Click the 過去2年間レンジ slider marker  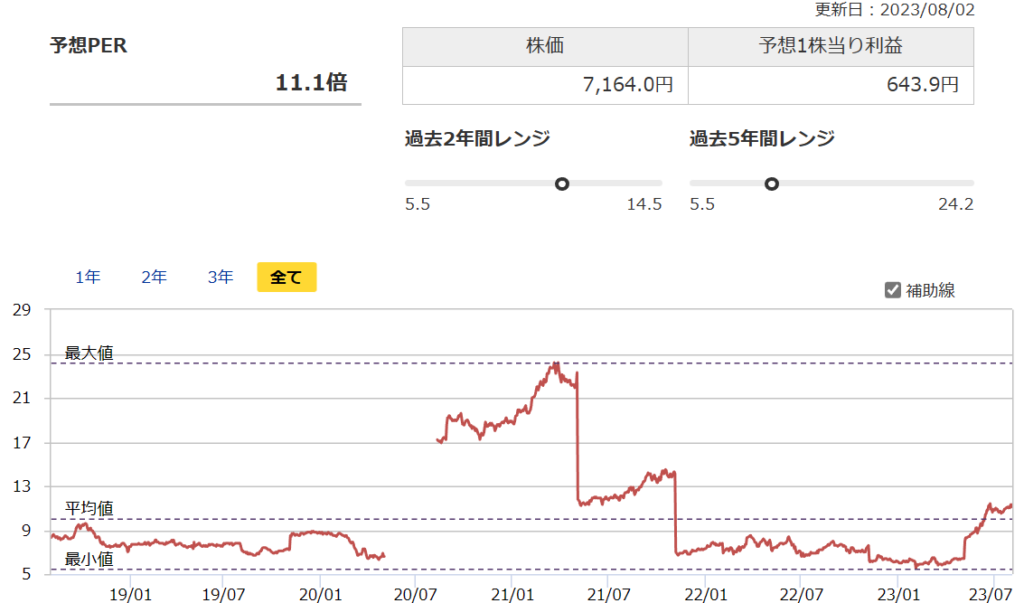click(x=562, y=184)
